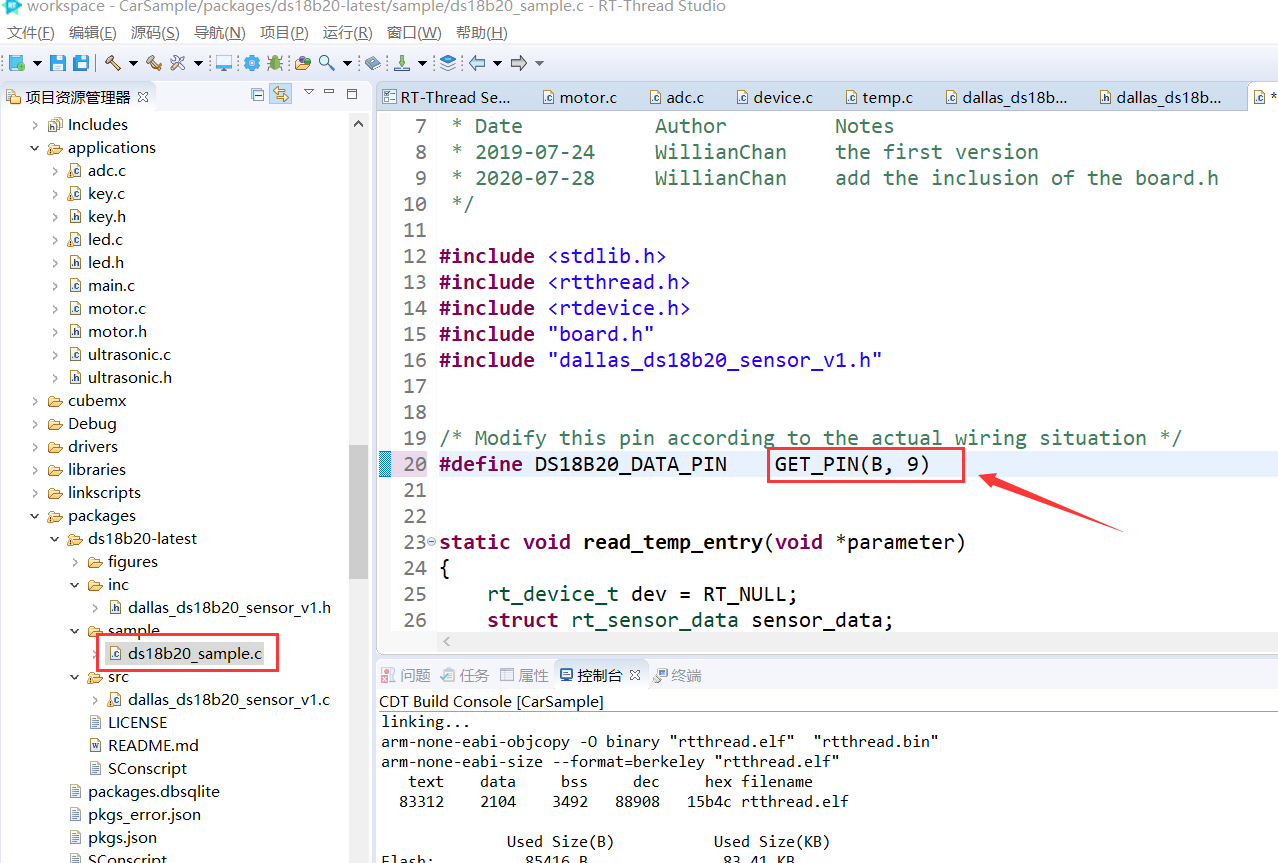Toggle Link with Editor button
This screenshot has height=863, width=1278.
pos(281,94)
